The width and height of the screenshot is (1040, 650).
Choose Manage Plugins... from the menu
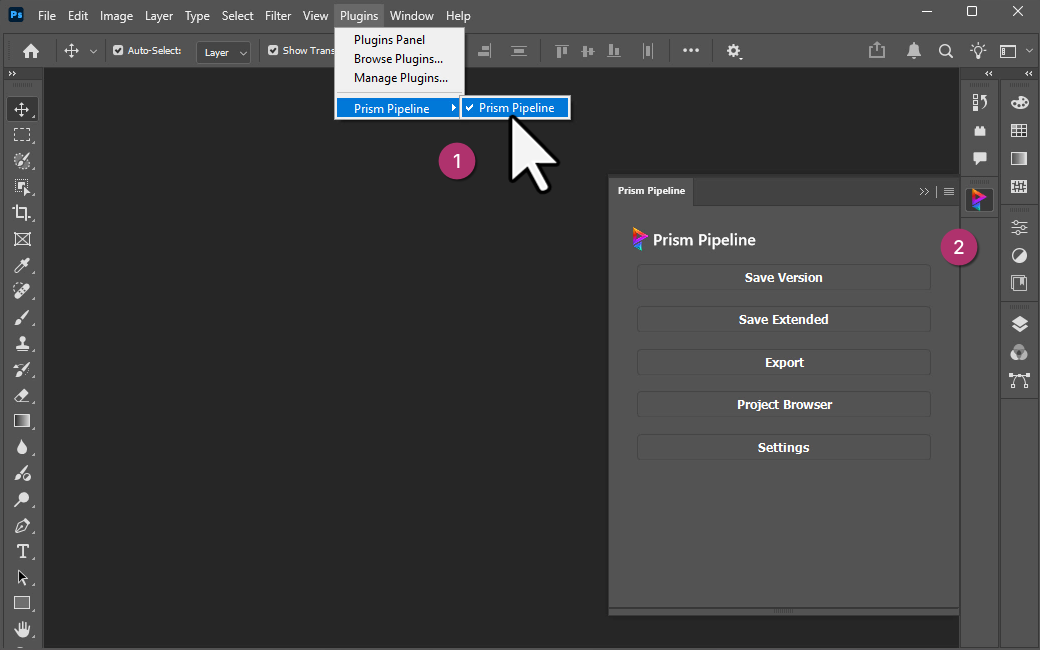400,78
